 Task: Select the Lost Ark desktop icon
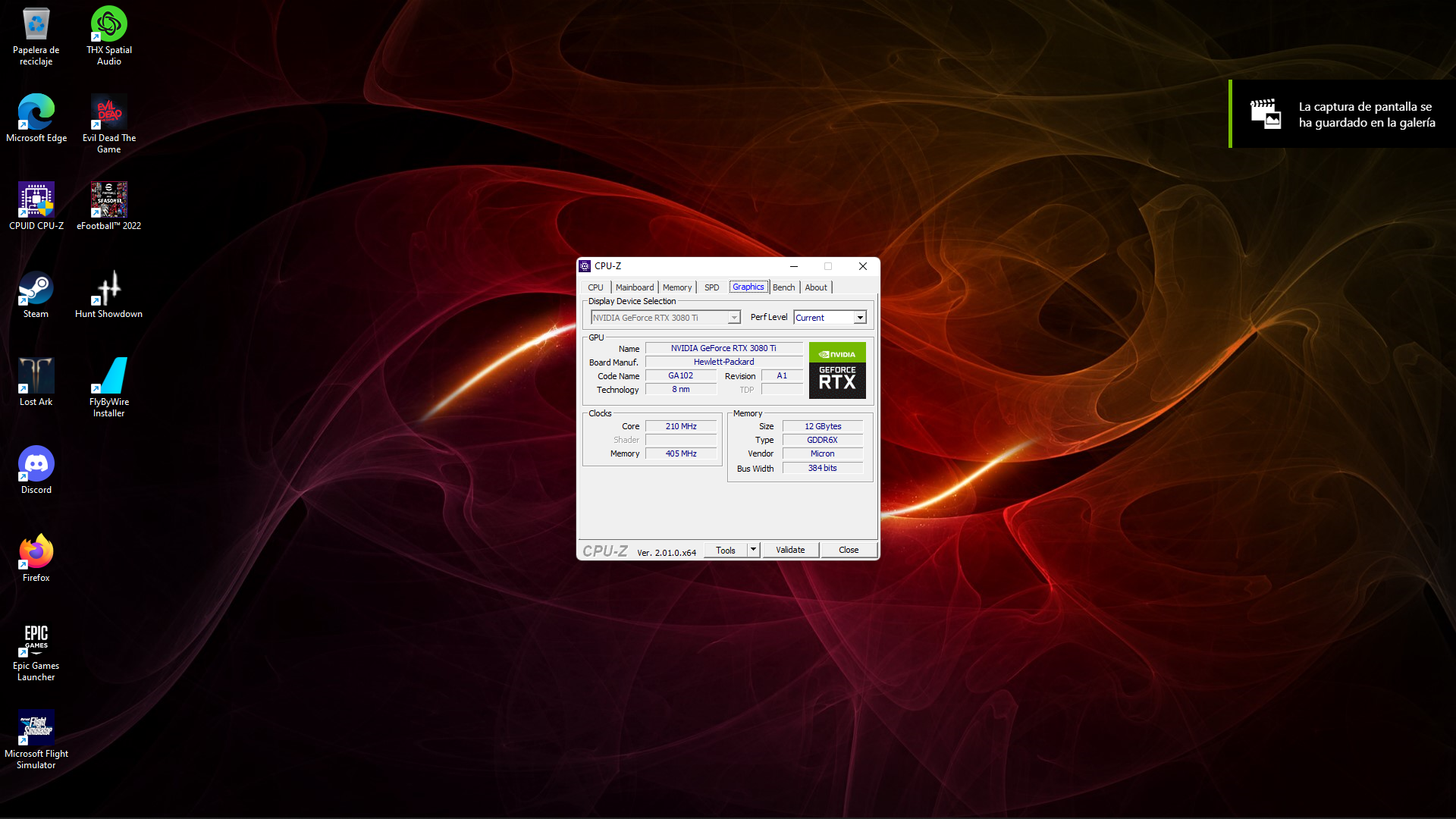coord(36,377)
